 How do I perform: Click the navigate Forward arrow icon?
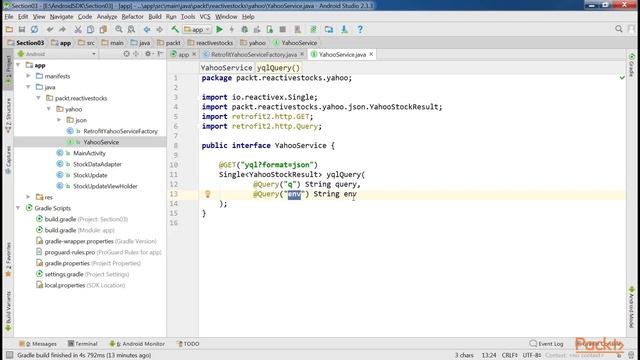[160, 29]
